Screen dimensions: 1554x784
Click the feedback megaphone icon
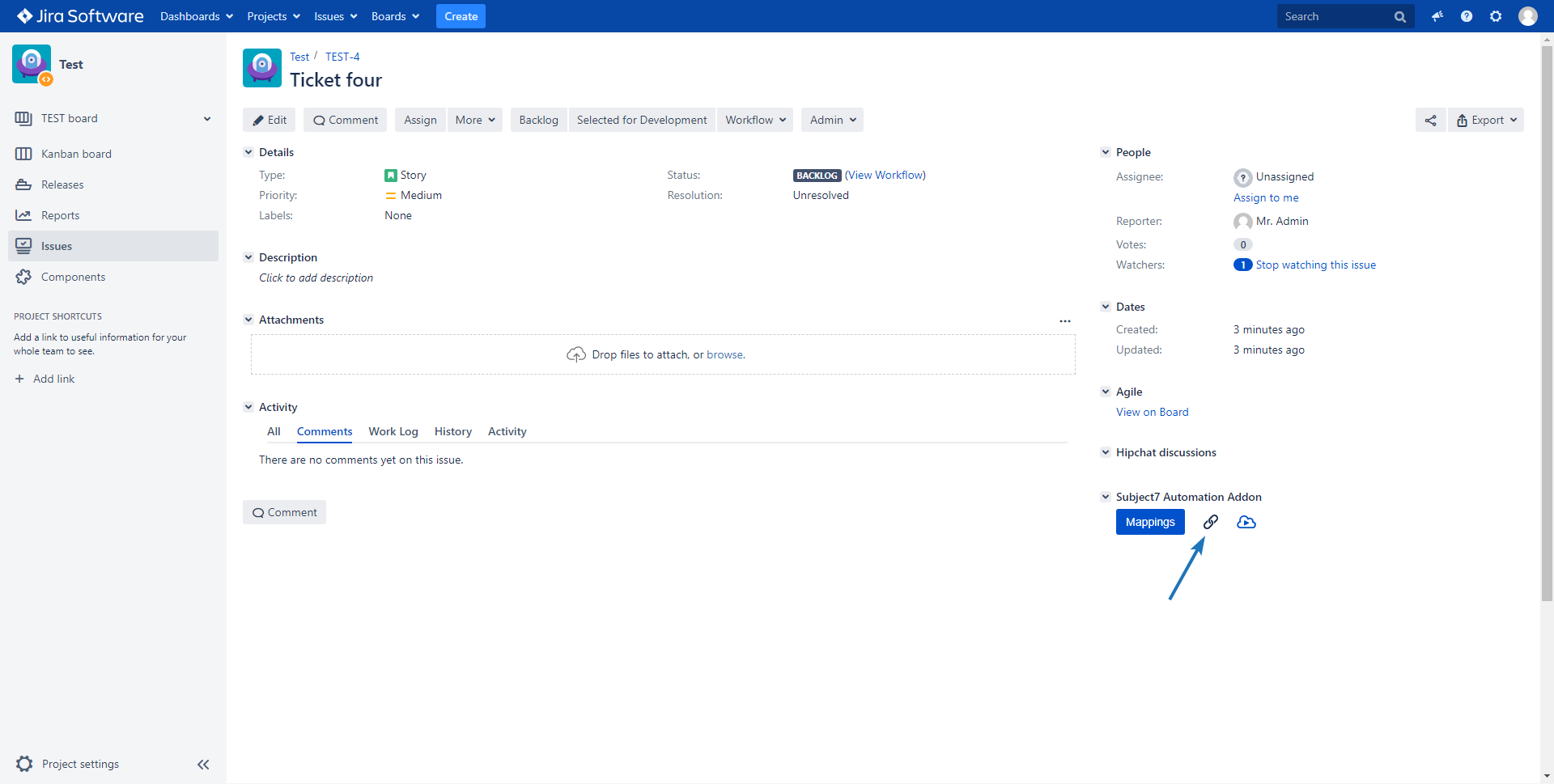pos(1437,16)
